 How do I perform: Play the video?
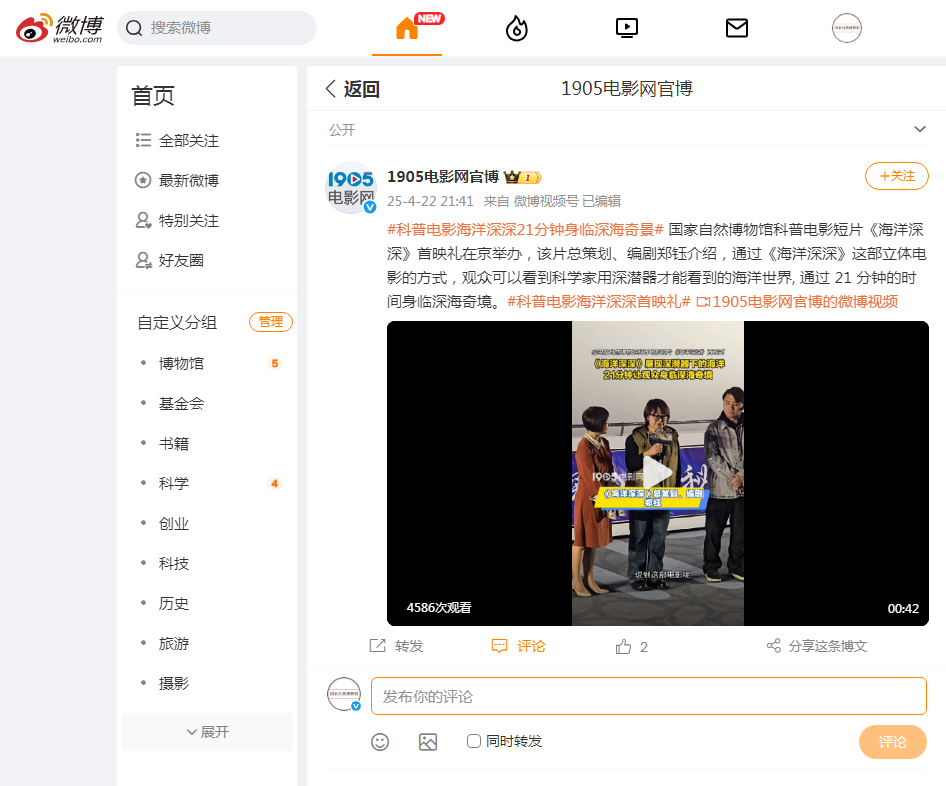[x=658, y=473]
